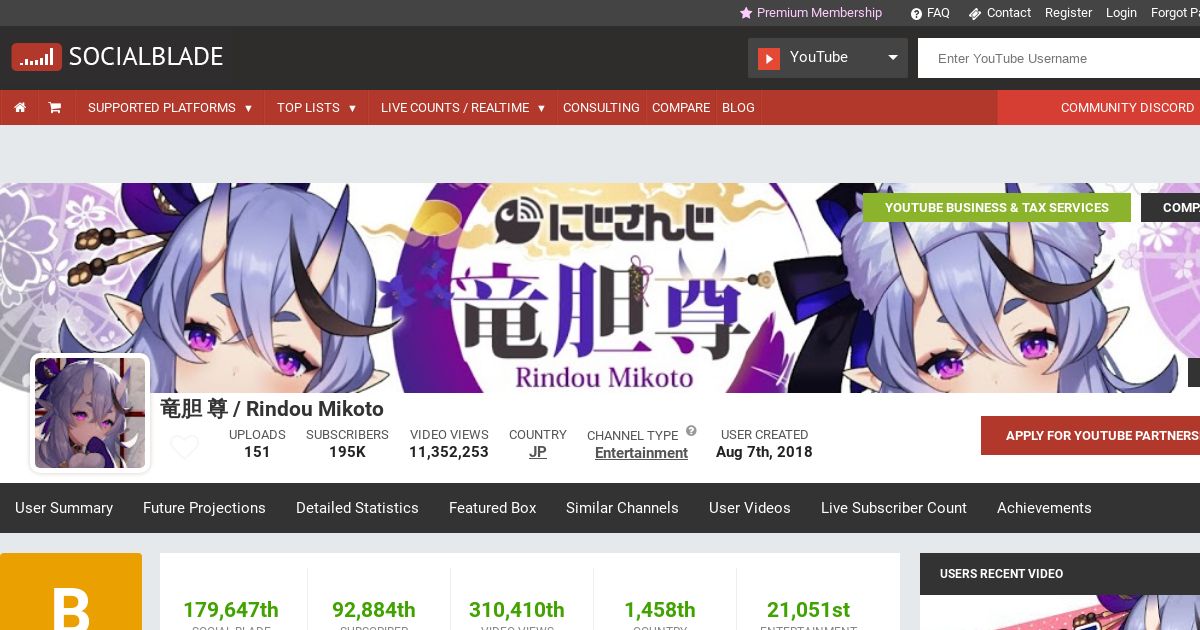Expand the Top Lists menu
1200x630 pixels.
click(317, 108)
